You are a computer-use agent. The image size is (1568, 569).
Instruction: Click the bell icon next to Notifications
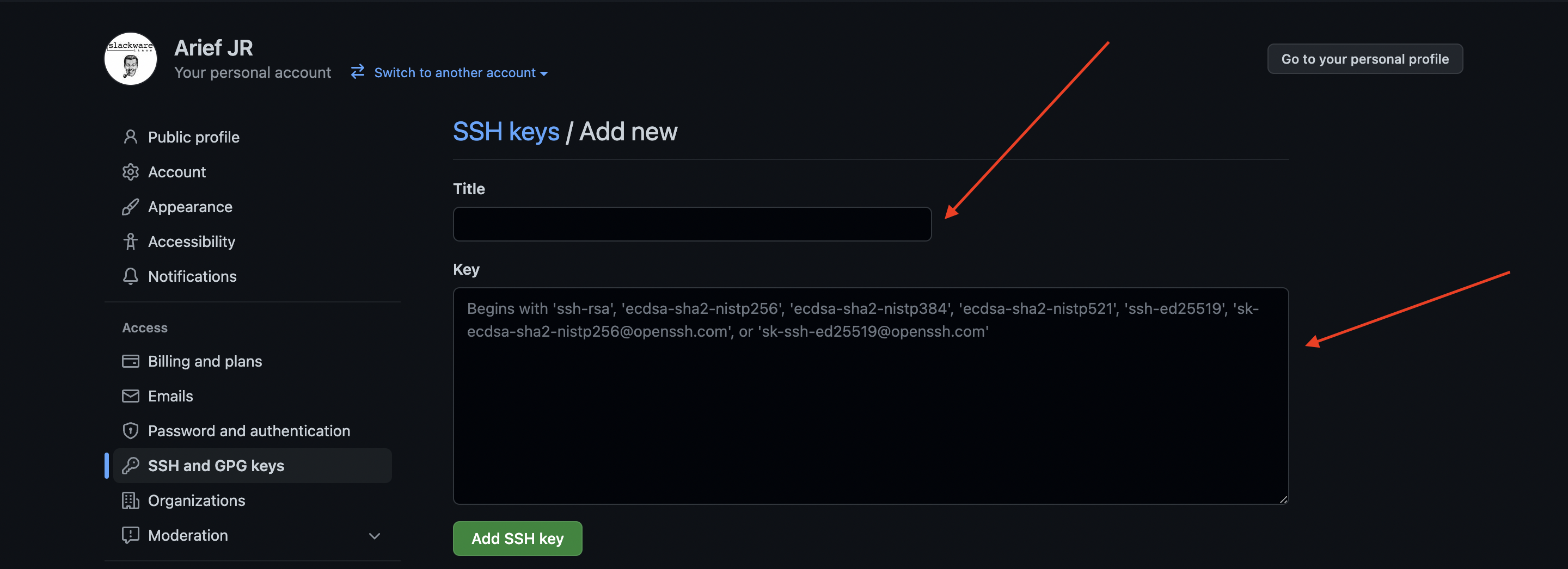pyautogui.click(x=131, y=276)
